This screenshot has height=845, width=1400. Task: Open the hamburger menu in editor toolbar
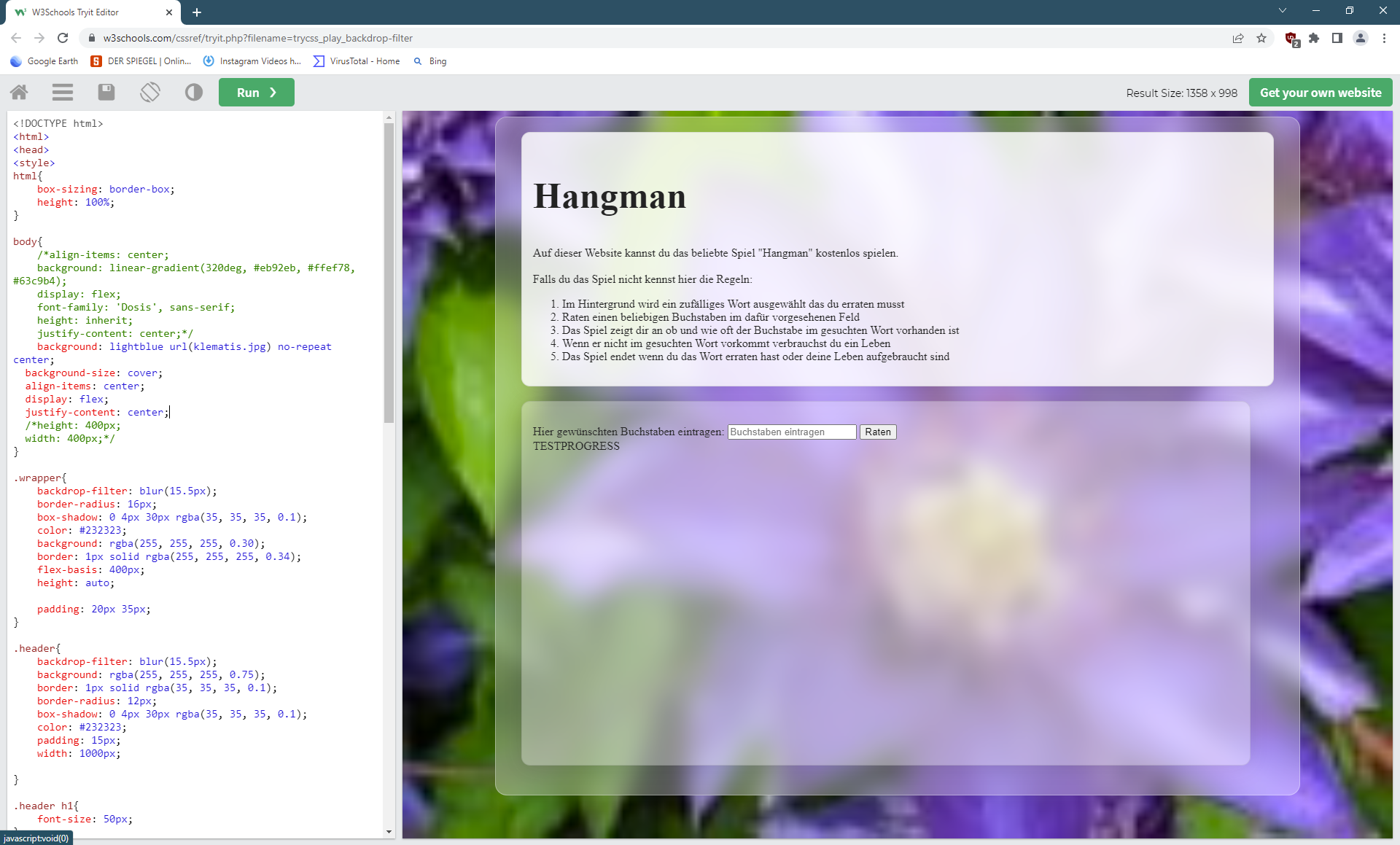point(63,92)
